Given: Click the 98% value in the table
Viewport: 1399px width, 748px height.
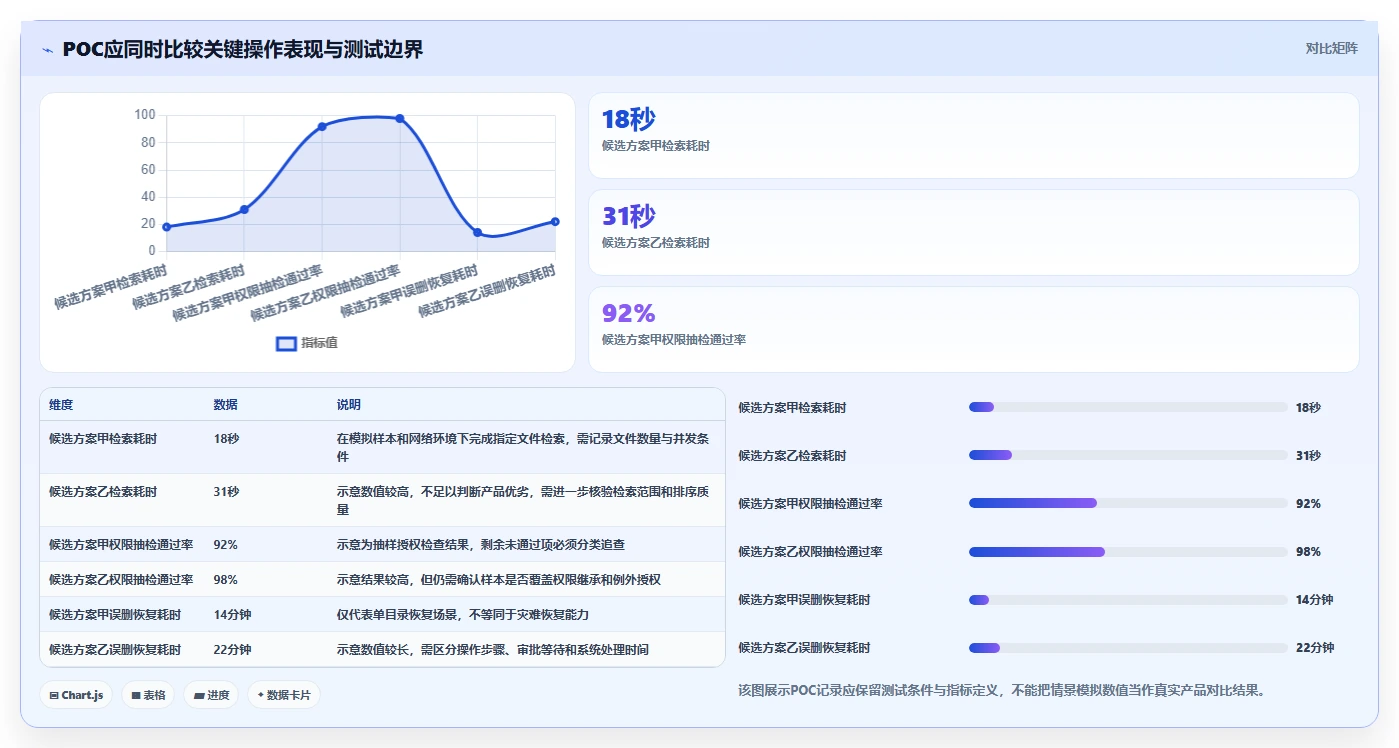Looking at the screenshot, I should (225, 580).
